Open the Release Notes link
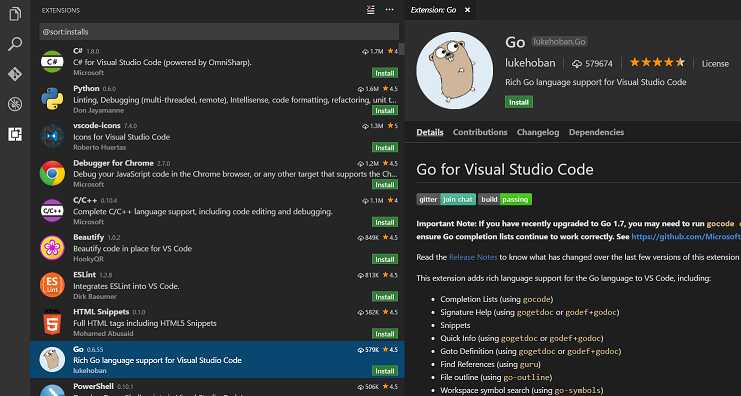This screenshot has height=396, width=741. pyautogui.click(x=473, y=257)
